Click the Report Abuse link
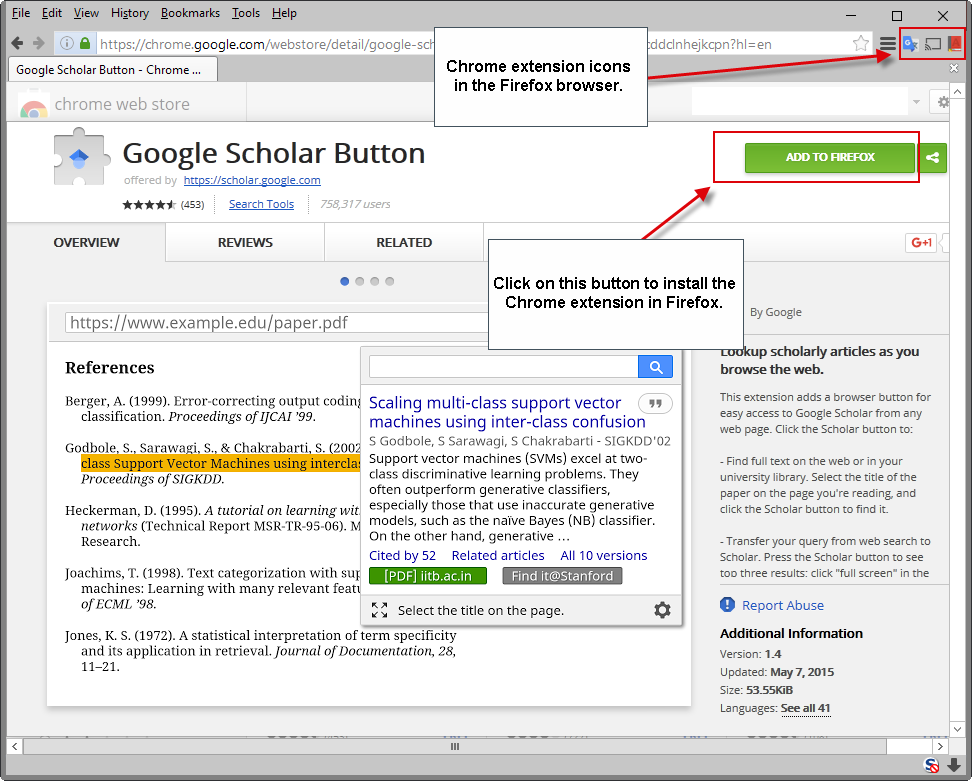Image resolution: width=972 pixels, height=781 pixels. 782,605
